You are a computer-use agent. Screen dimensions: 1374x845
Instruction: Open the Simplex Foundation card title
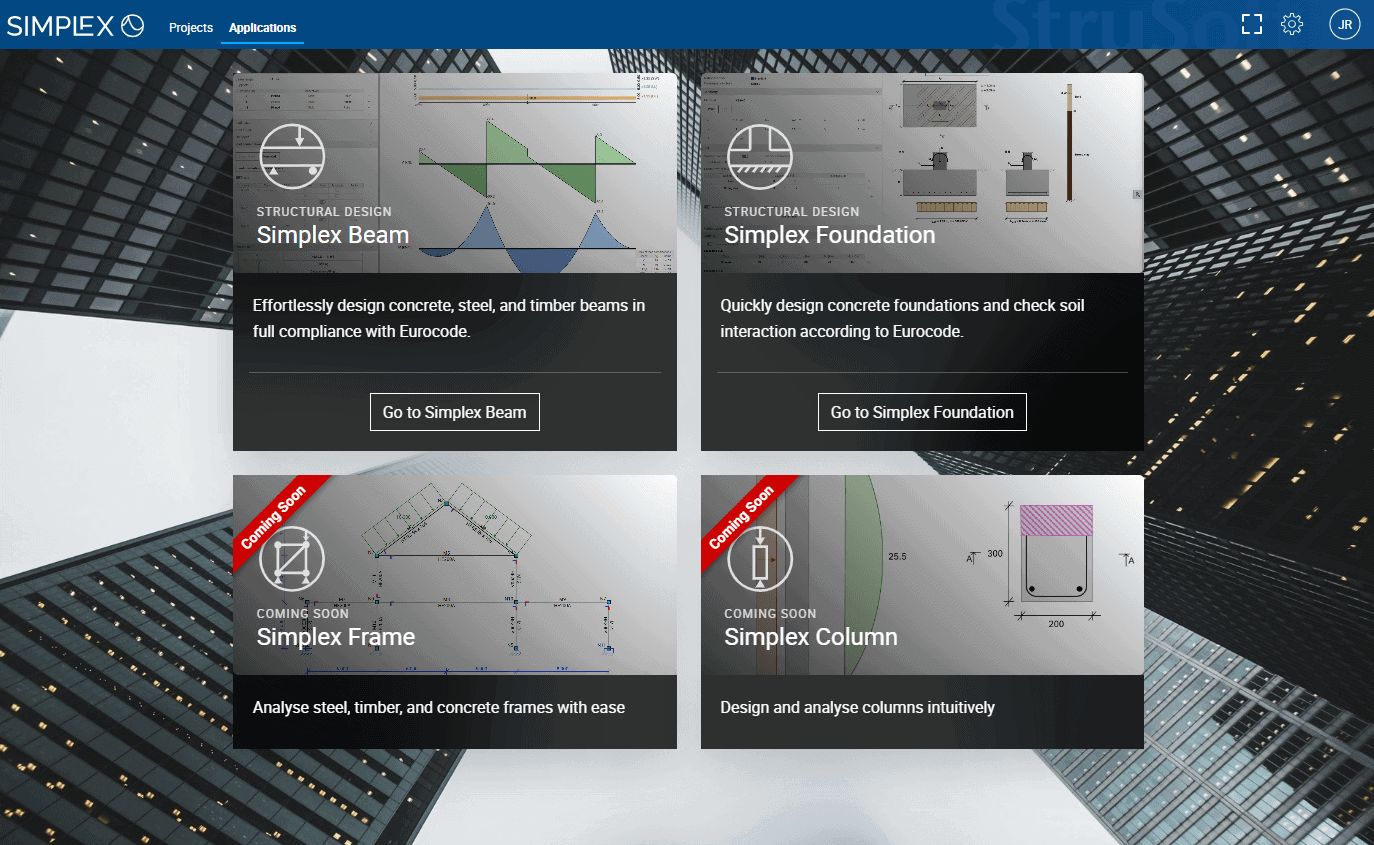(x=829, y=235)
